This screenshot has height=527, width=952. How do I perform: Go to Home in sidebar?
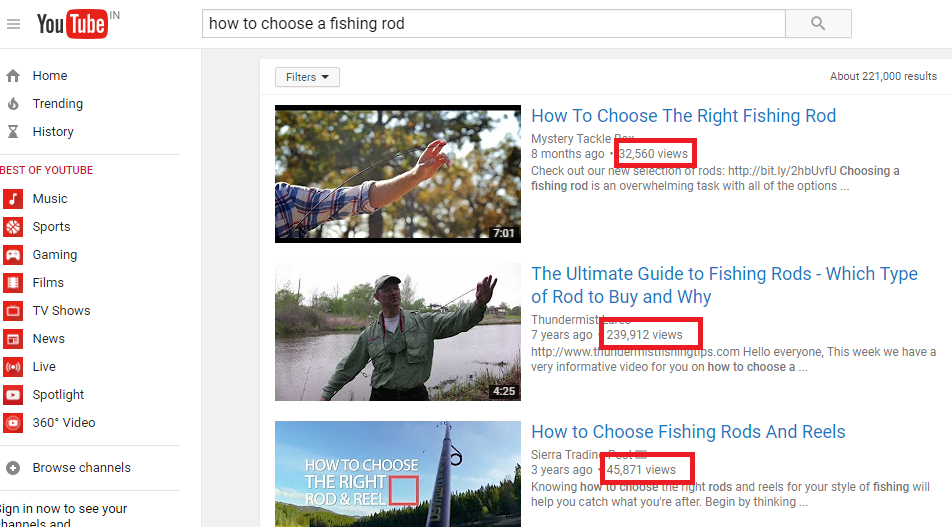[50, 76]
